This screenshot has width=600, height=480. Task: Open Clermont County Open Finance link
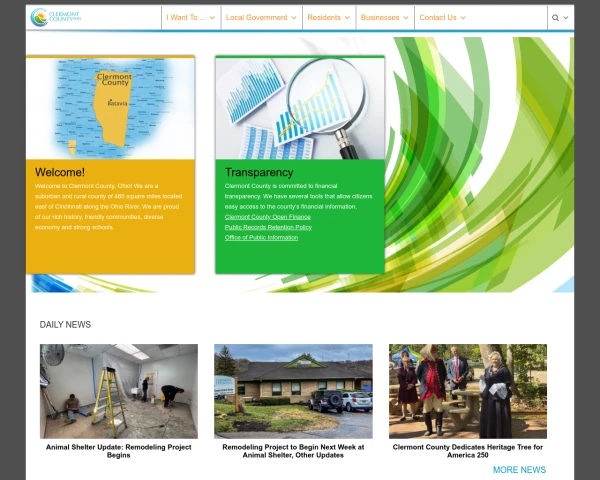267,217
